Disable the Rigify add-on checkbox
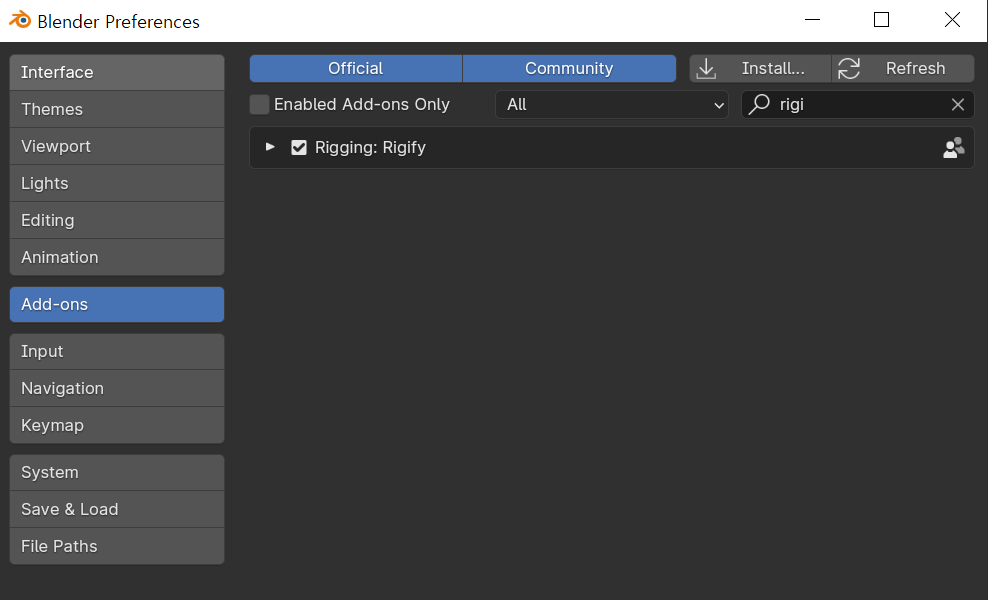 (299, 147)
